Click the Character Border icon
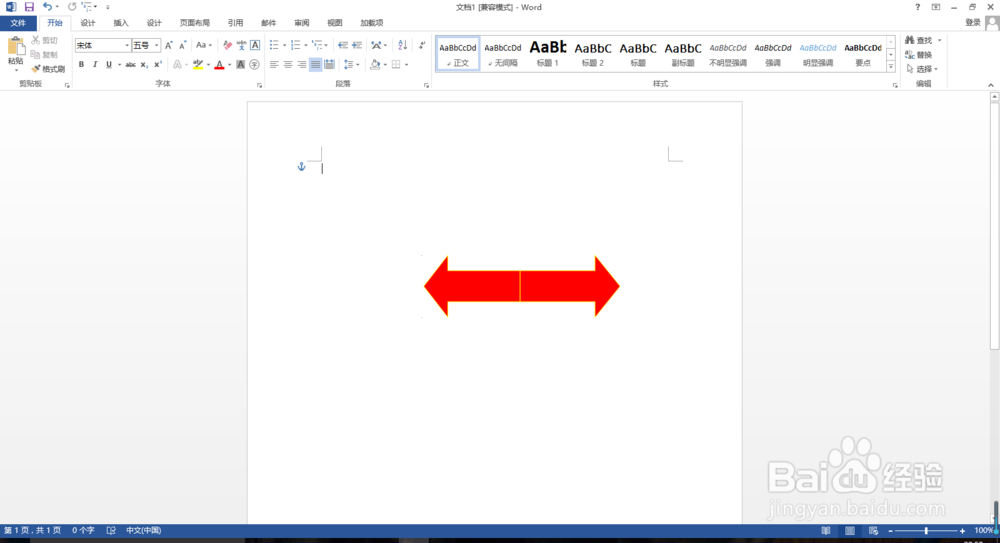This screenshot has height=543, width=1000. coord(255,45)
